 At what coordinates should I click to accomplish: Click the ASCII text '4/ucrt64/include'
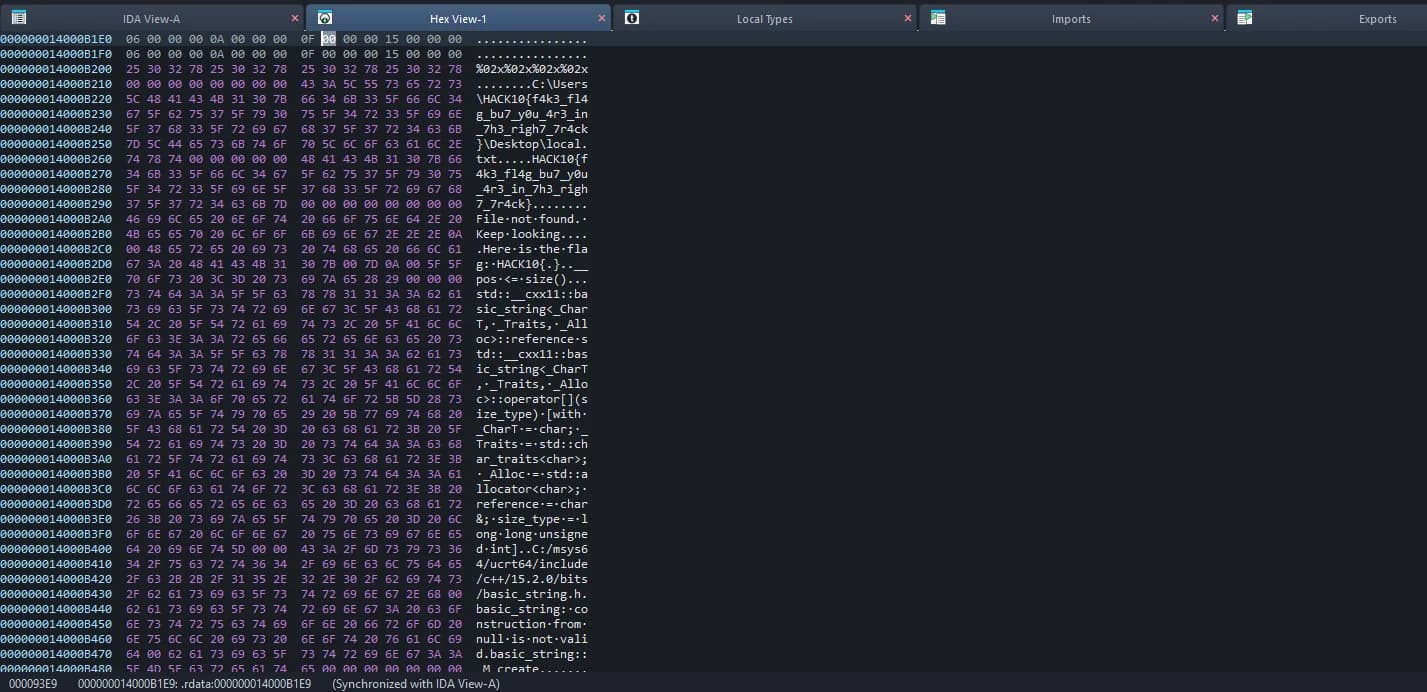532,564
